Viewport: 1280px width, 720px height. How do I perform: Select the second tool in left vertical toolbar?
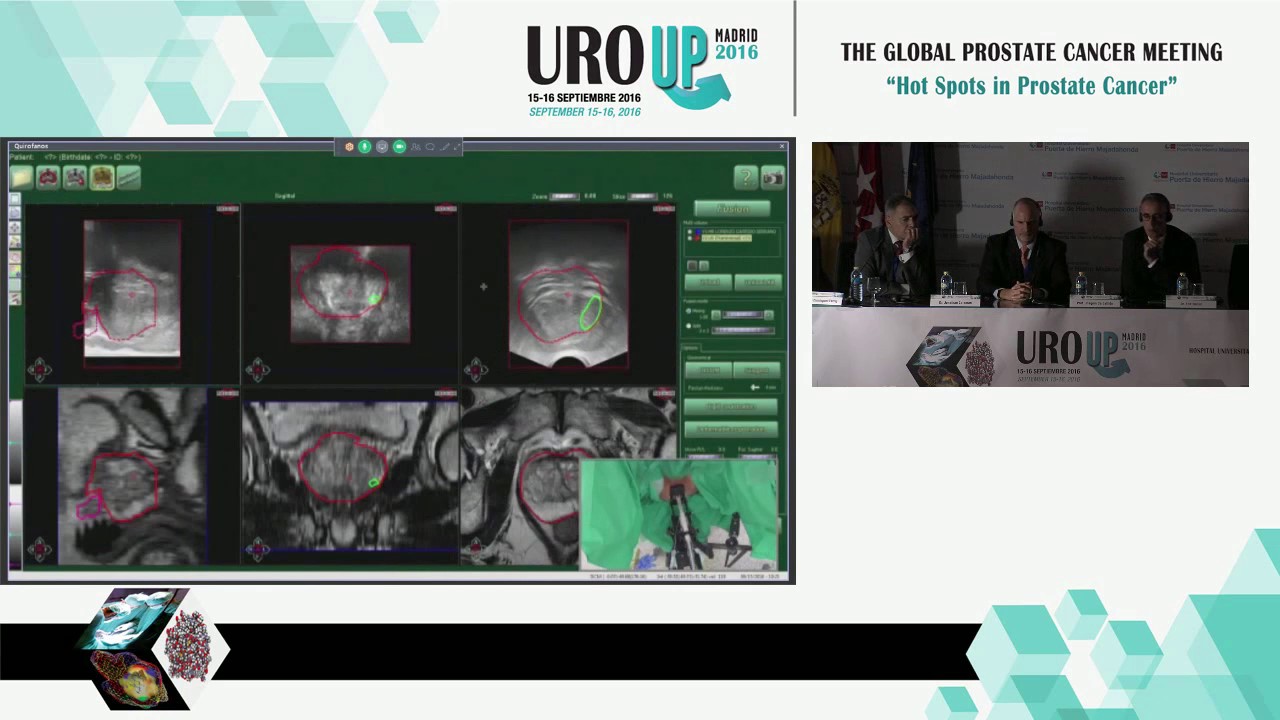tap(15, 212)
